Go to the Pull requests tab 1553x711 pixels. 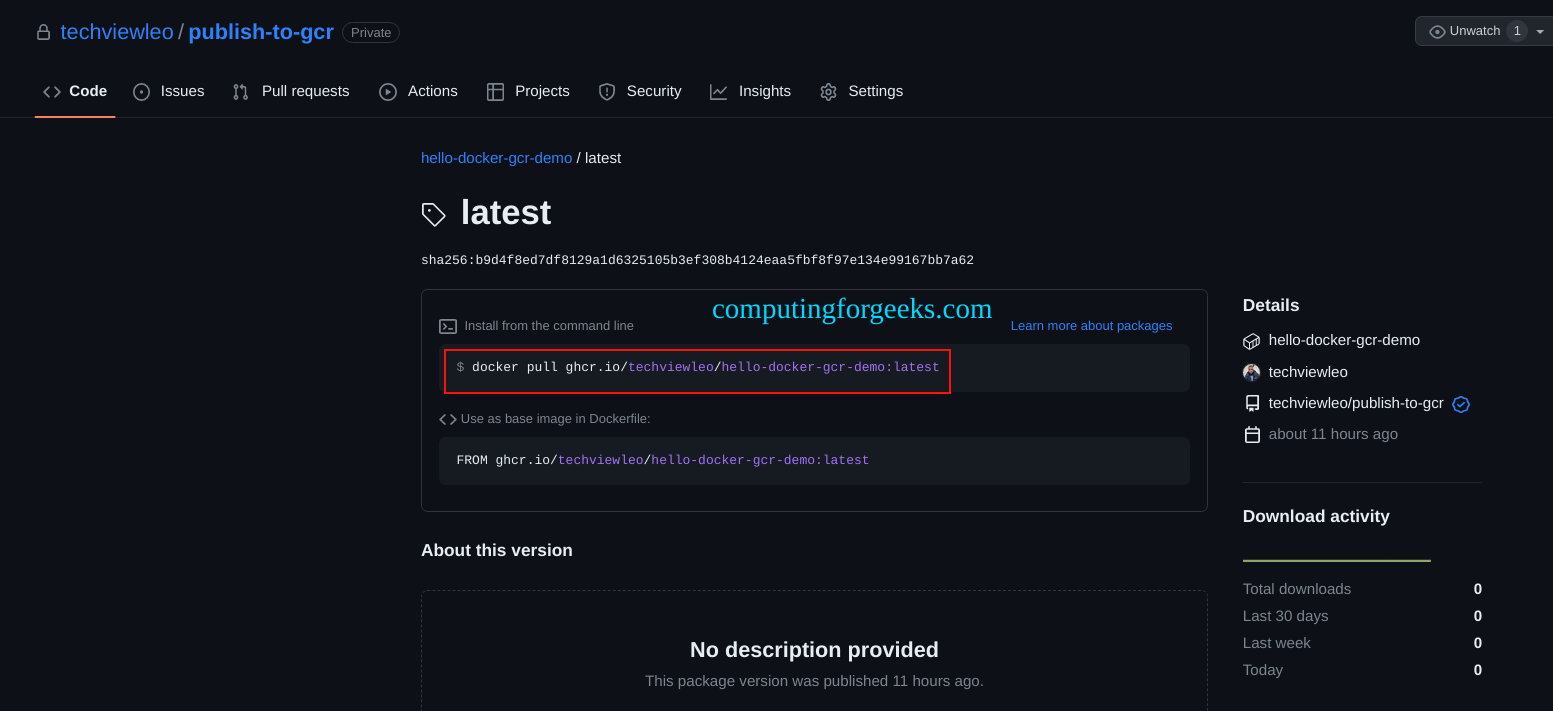click(291, 92)
